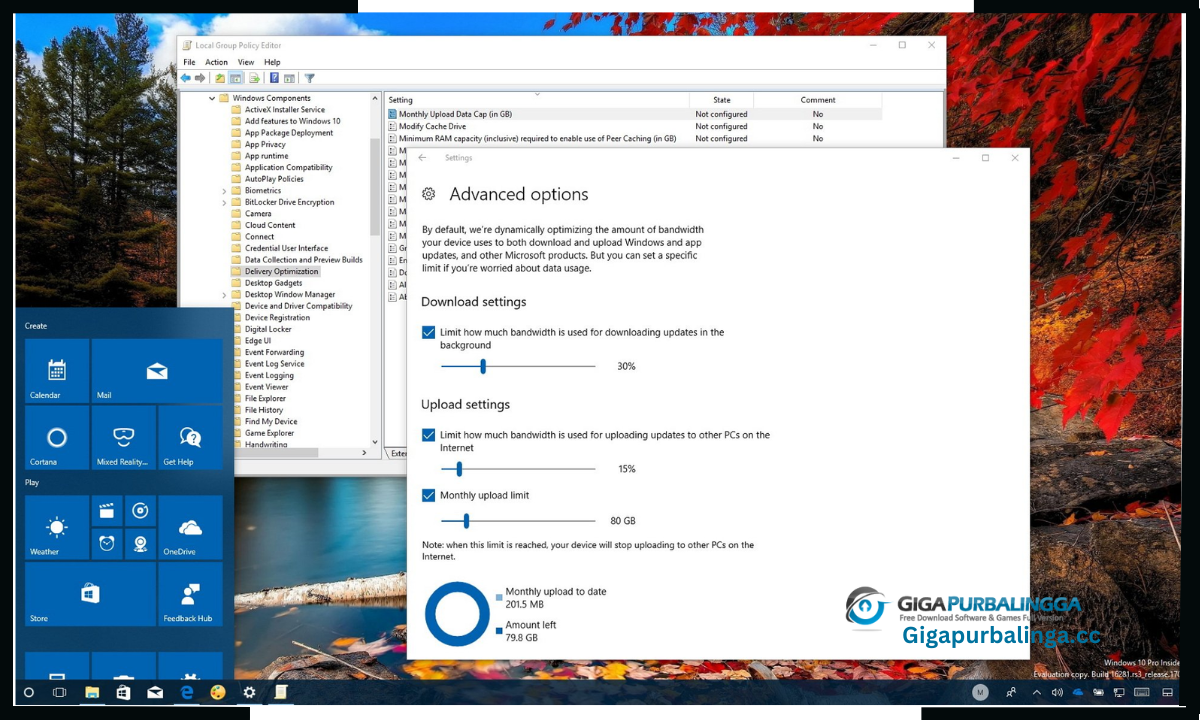Open the Feedback Hub tile
The height and width of the screenshot is (720, 1200).
pos(191,594)
